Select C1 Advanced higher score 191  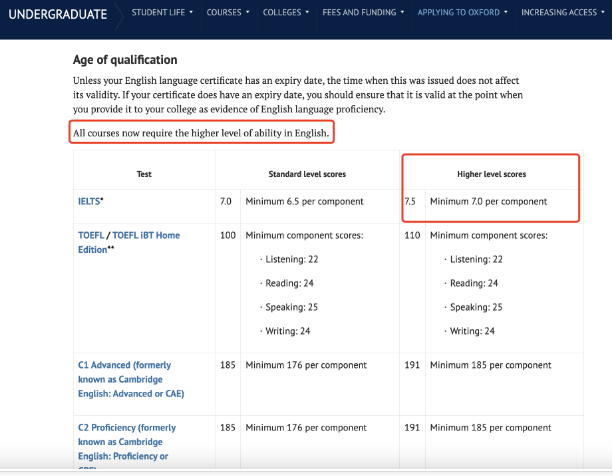click(412, 365)
